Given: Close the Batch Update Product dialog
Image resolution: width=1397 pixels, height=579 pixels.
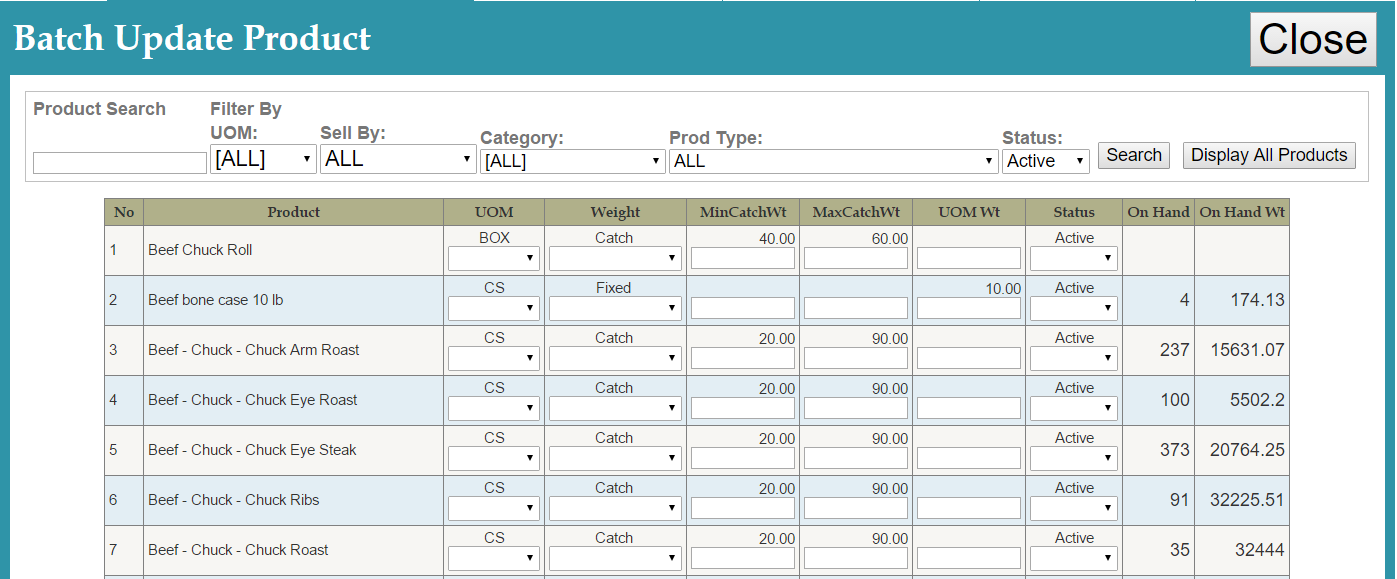Looking at the screenshot, I should (x=1313, y=40).
